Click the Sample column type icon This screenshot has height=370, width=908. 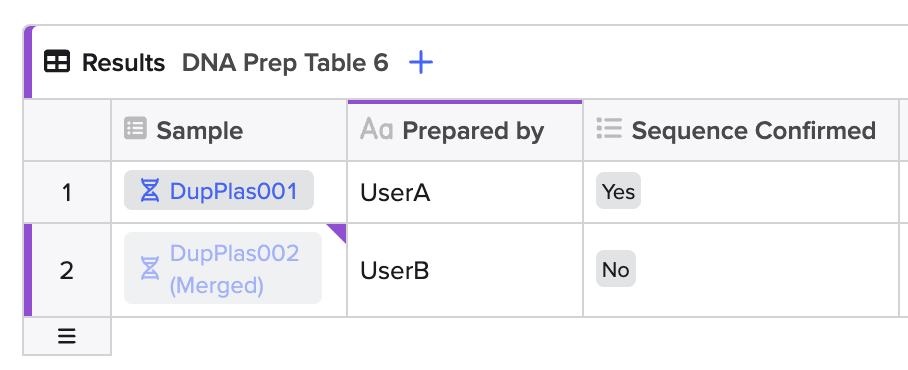136,129
